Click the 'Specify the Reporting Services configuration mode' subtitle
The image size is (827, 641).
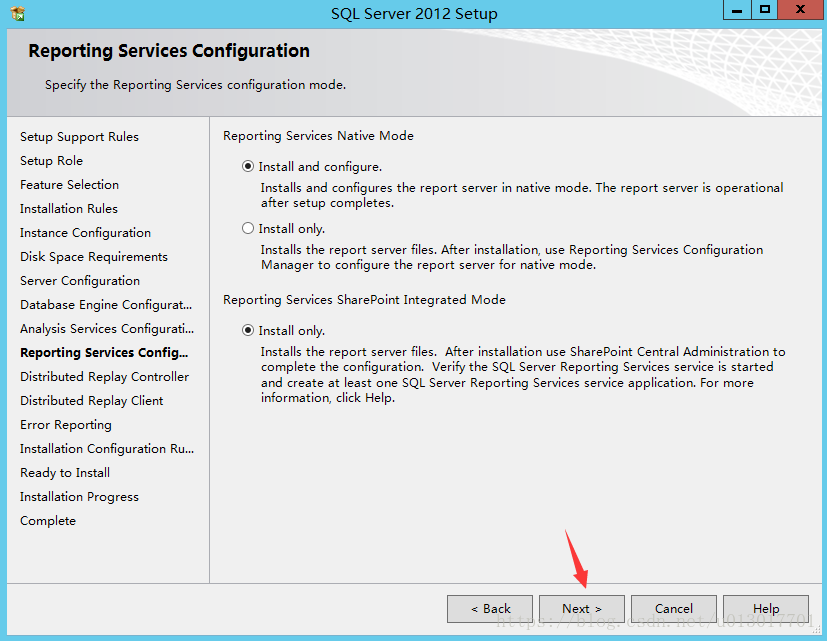[x=195, y=85]
